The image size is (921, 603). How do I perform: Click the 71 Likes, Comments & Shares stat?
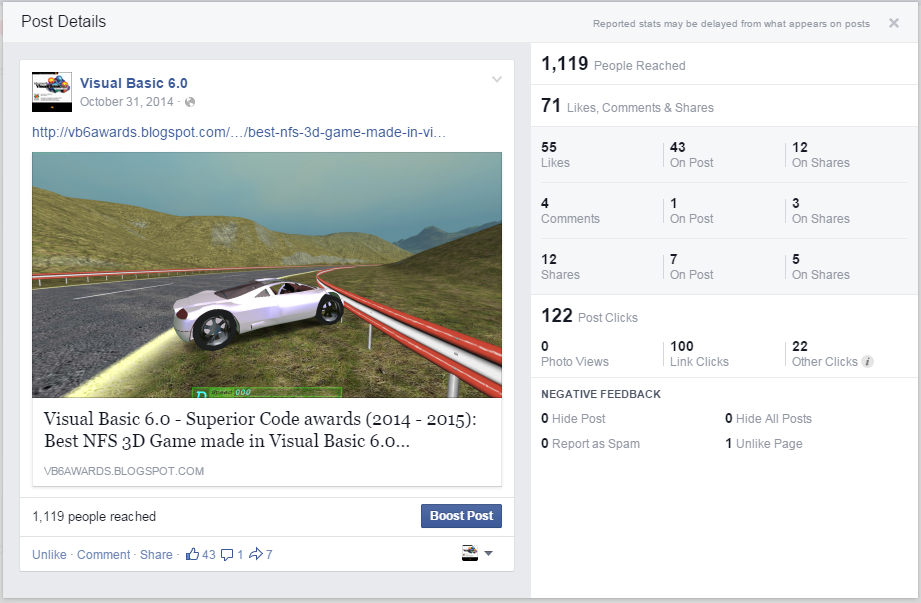pyautogui.click(x=627, y=106)
